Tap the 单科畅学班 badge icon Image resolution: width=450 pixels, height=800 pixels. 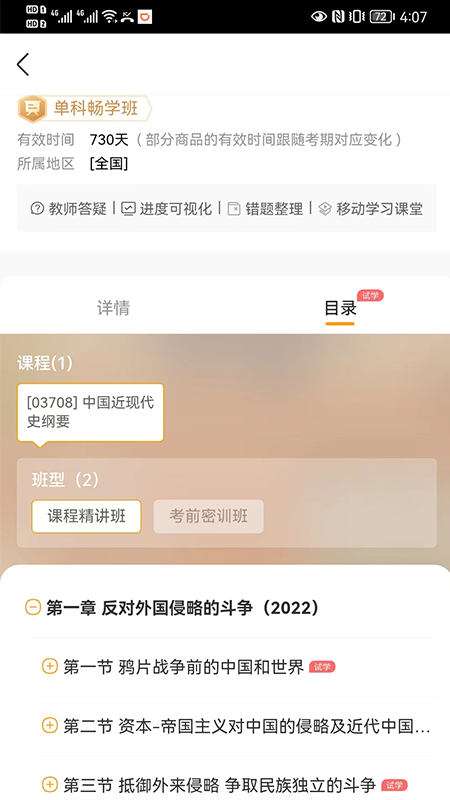[x=33, y=109]
